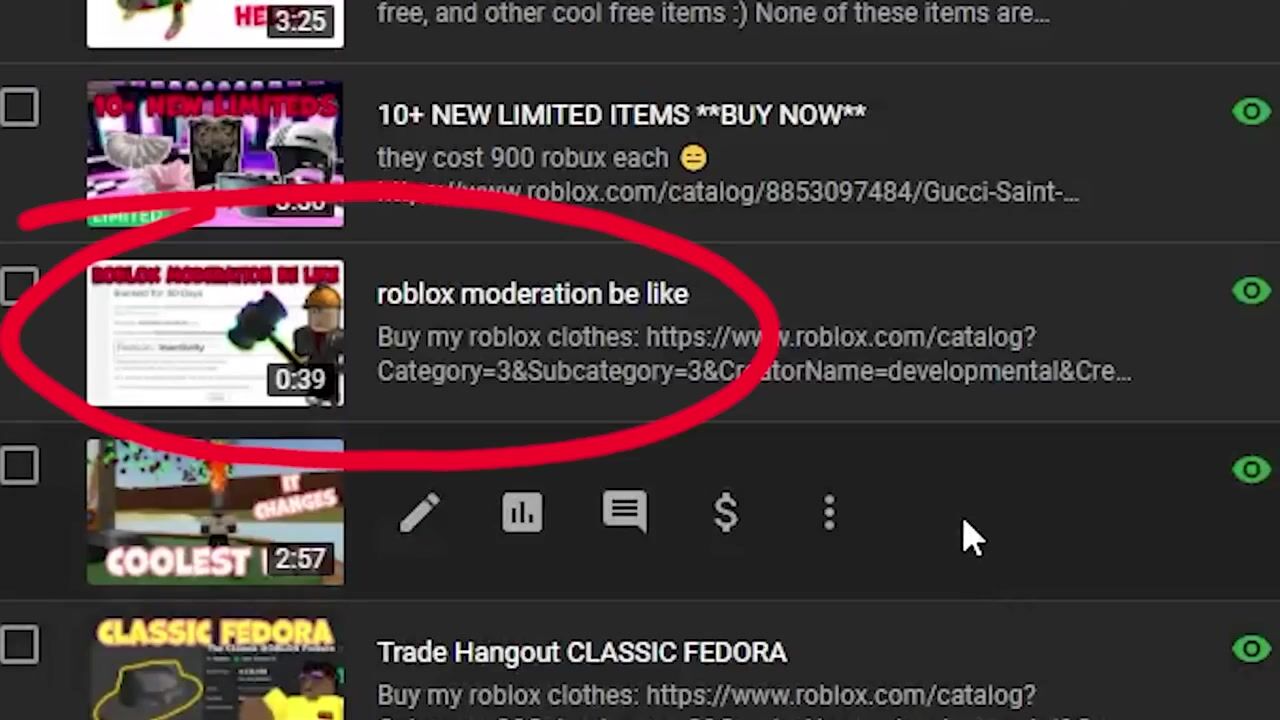Viewport: 1280px width, 720px height.
Task: Click the 10+ NEW LIMITED thumbnail
Action: 215,154
